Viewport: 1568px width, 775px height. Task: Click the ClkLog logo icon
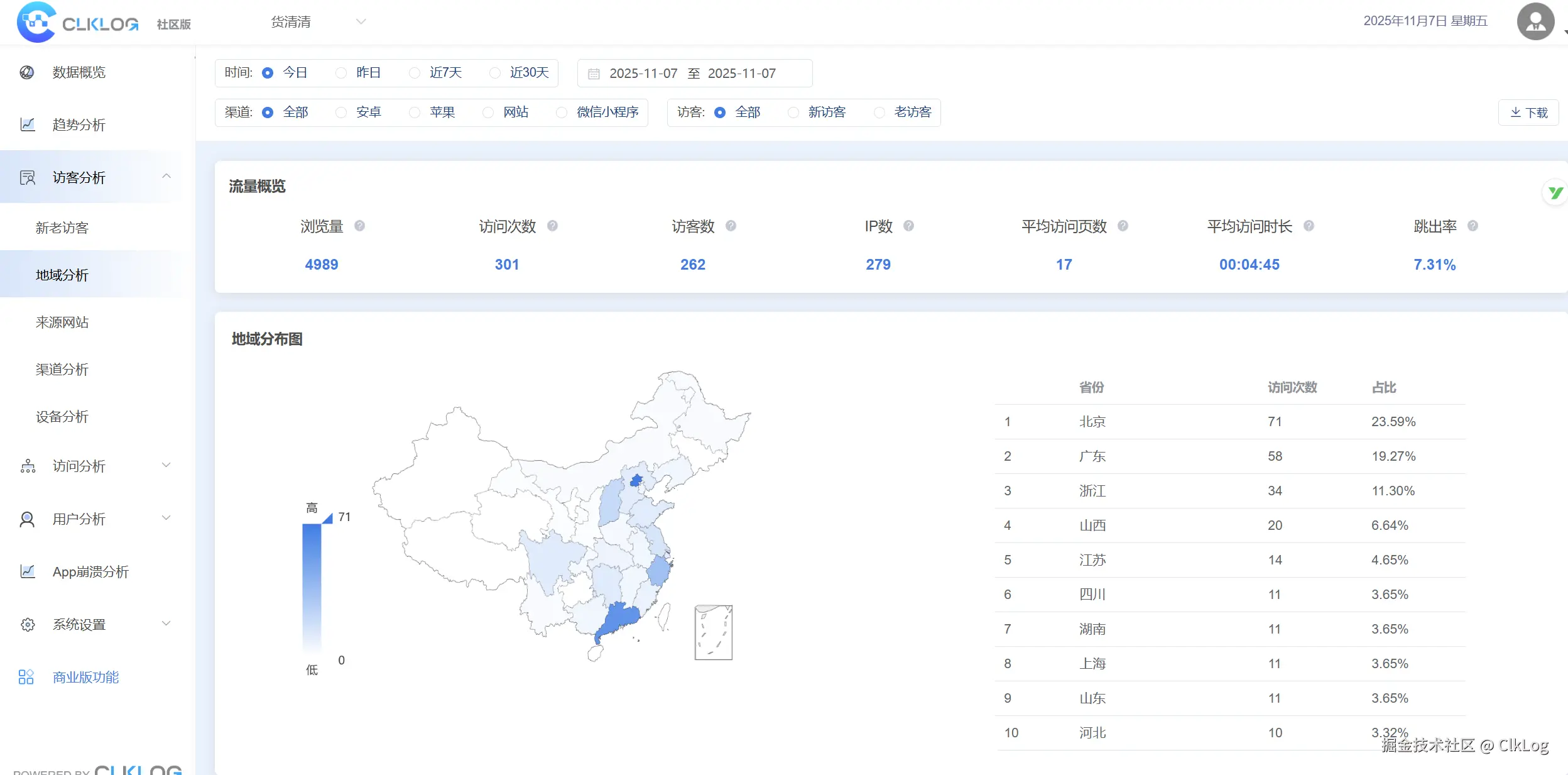pos(36,22)
